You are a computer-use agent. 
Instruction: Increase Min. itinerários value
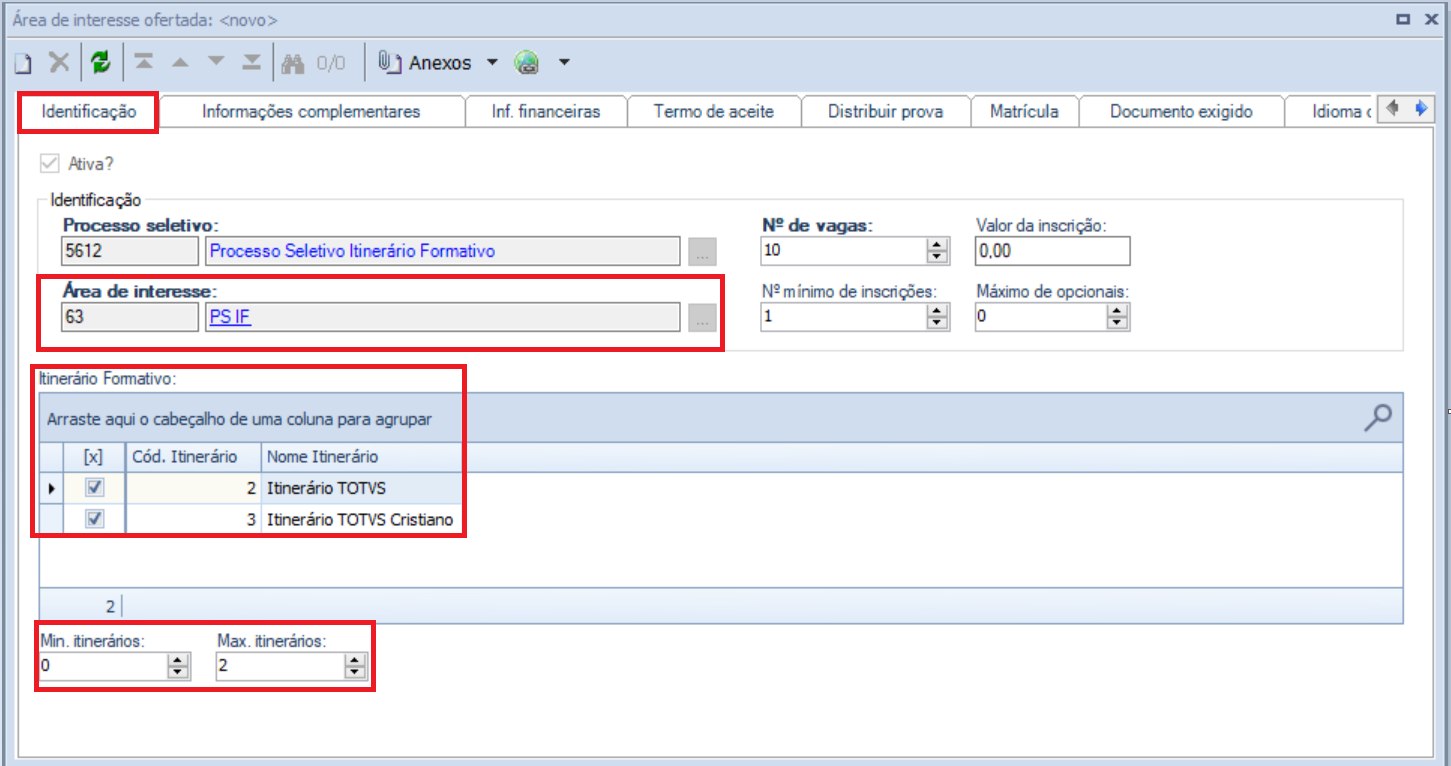pyautogui.click(x=178, y=660)
